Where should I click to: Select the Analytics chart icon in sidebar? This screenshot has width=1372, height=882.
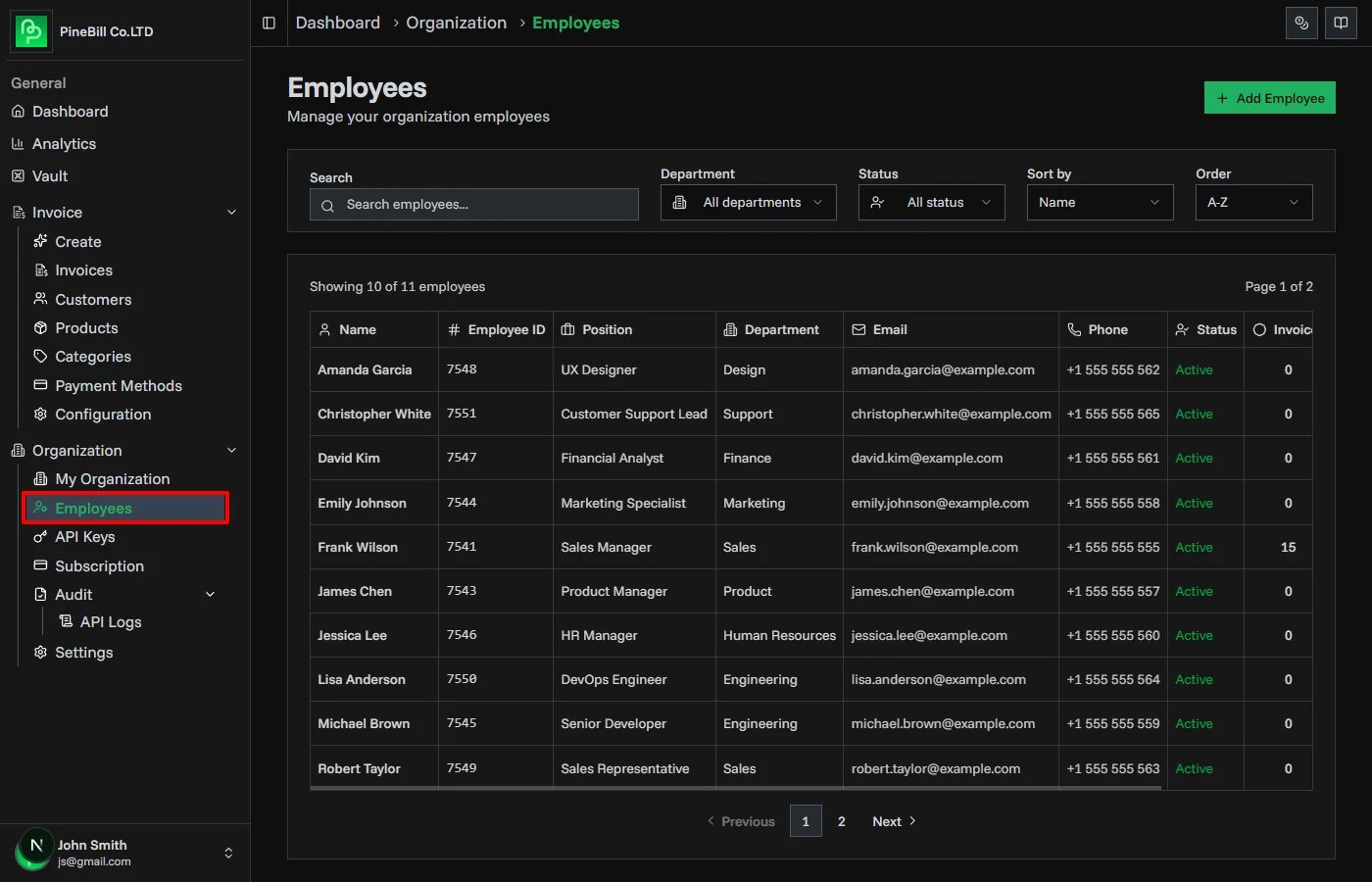coord(20,143)
